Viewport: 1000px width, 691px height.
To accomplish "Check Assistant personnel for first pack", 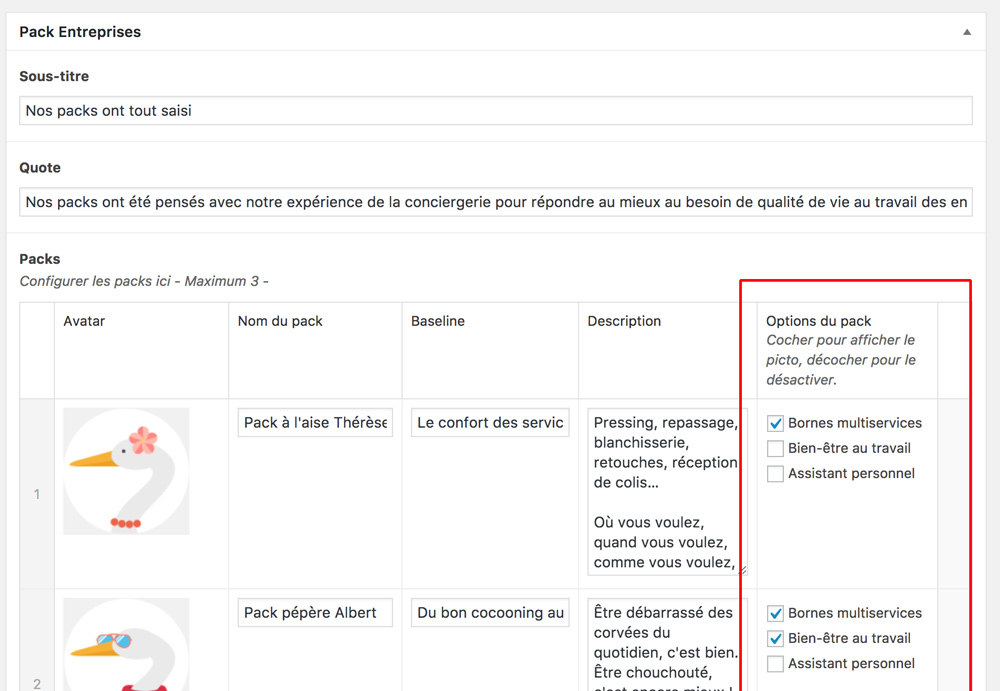I will coord(775,474).
